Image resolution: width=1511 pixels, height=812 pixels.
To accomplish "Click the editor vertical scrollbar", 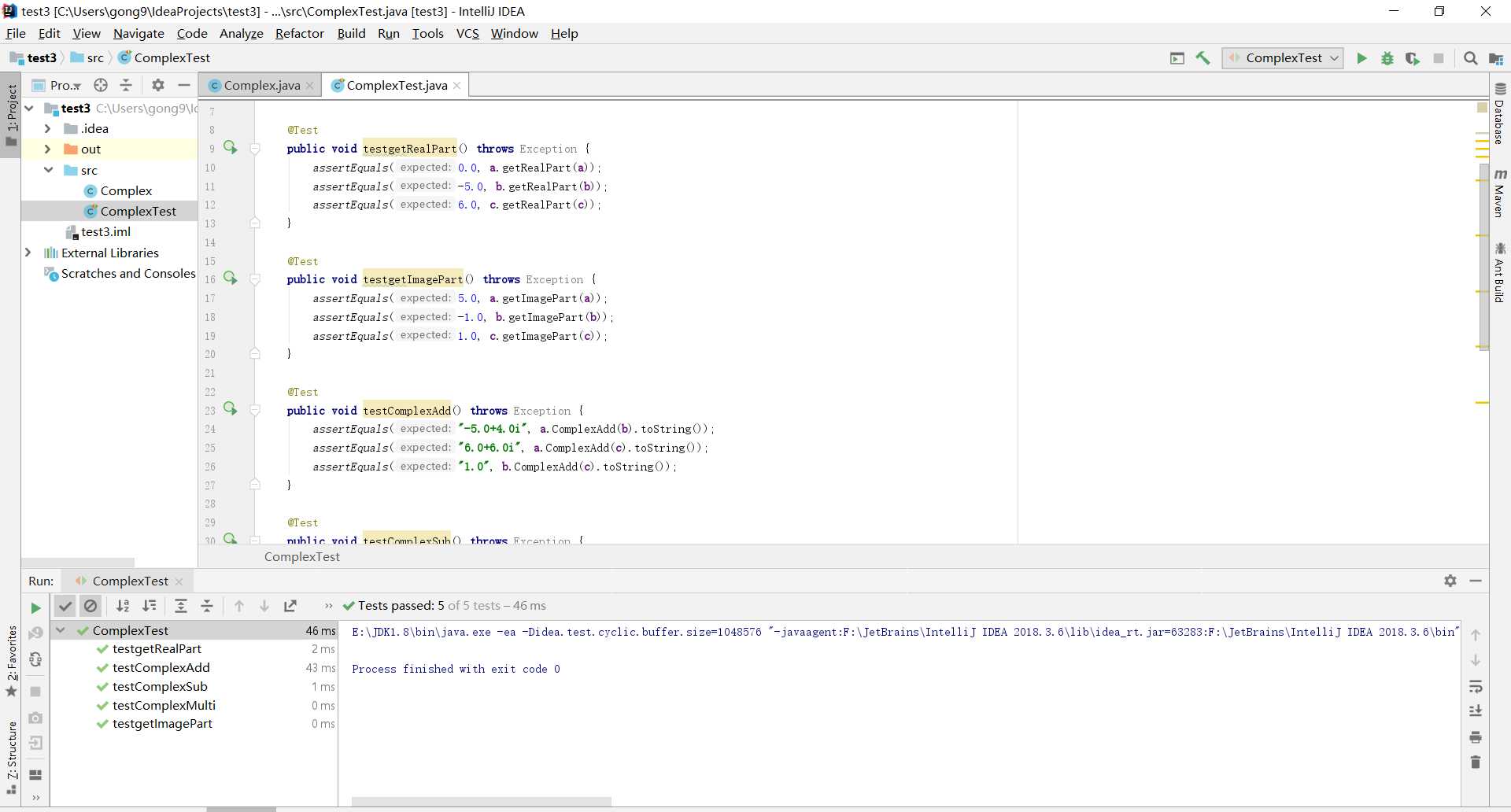I will tap(1483, 256).
